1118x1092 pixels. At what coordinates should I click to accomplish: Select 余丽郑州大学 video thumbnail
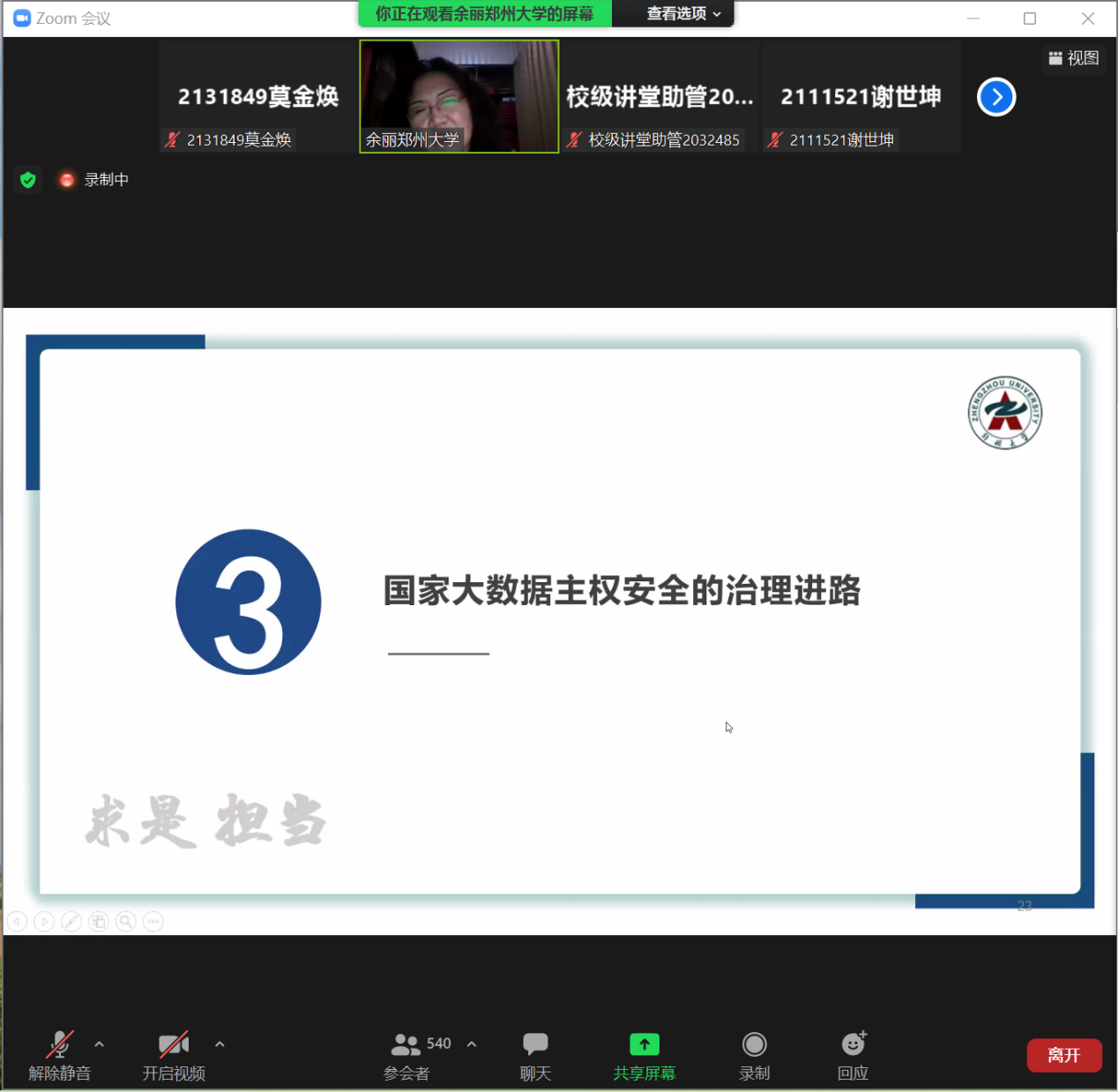pos(458,96)
